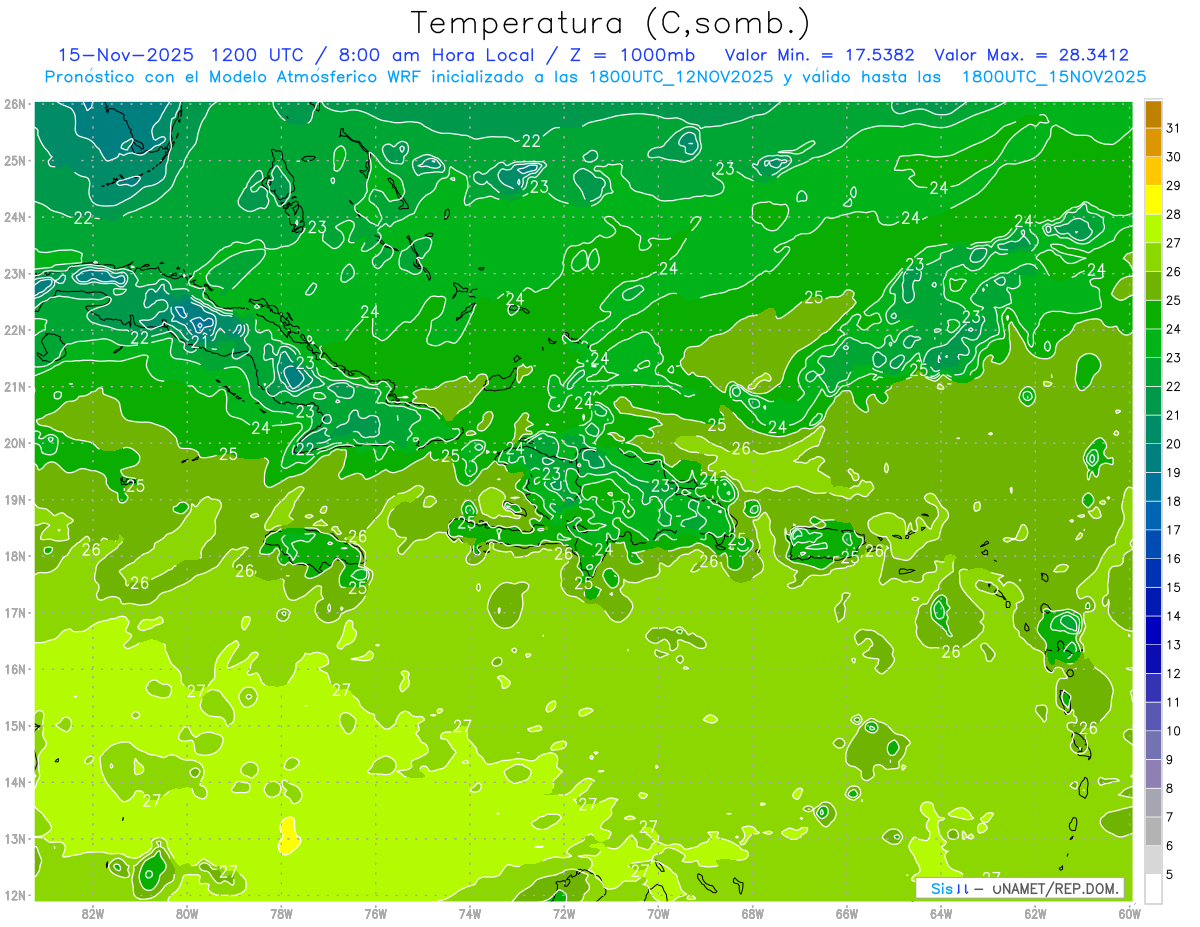Click the '12N' latitude axis label
1200x927 pixels.
[x=14, y=895]
